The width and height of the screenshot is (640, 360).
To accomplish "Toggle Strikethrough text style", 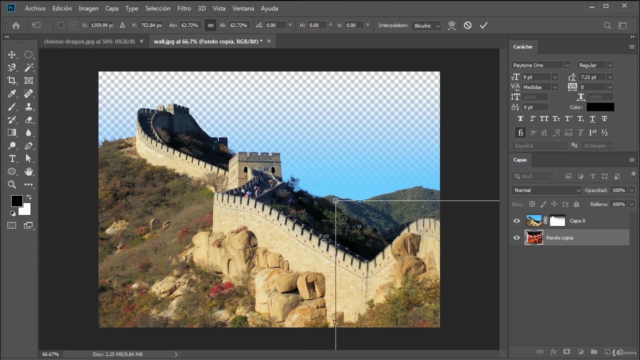I will tap(604, 119).
